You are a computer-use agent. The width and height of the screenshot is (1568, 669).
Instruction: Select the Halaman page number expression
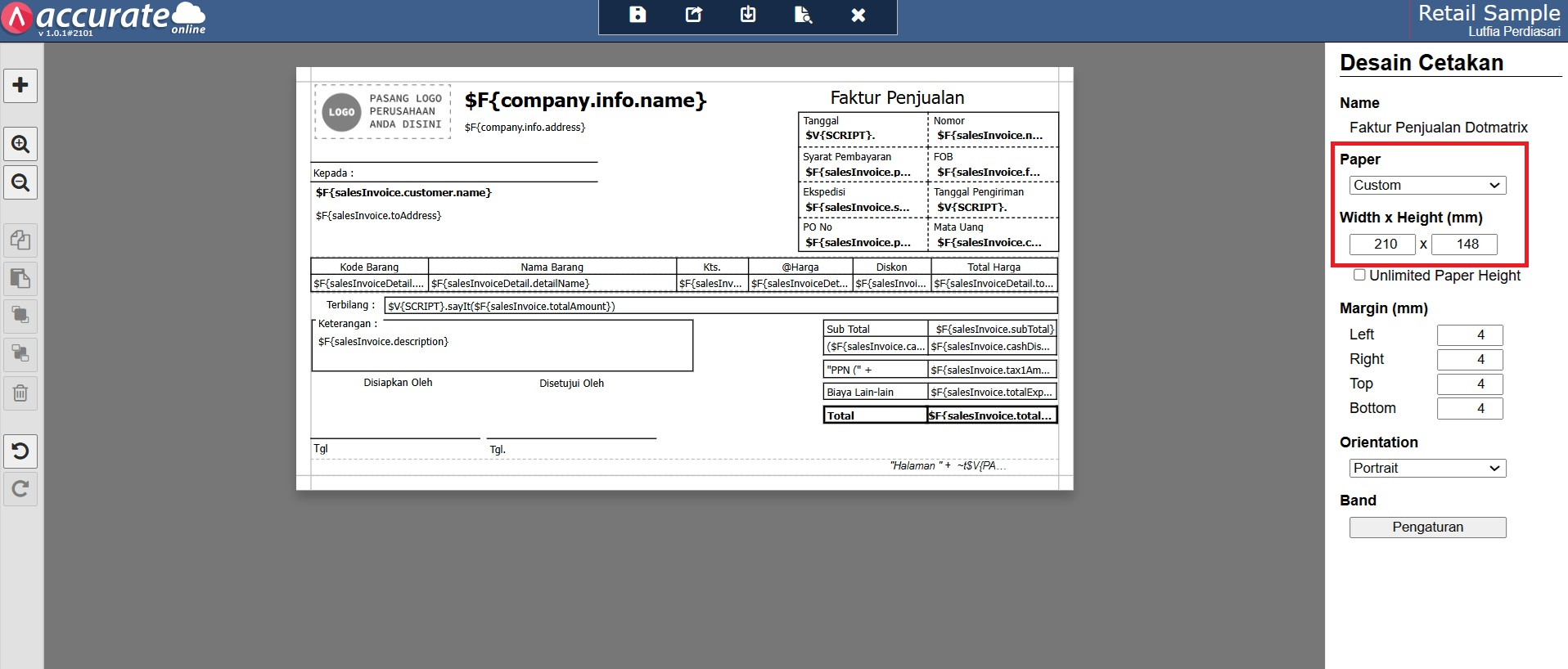point(948,466)
